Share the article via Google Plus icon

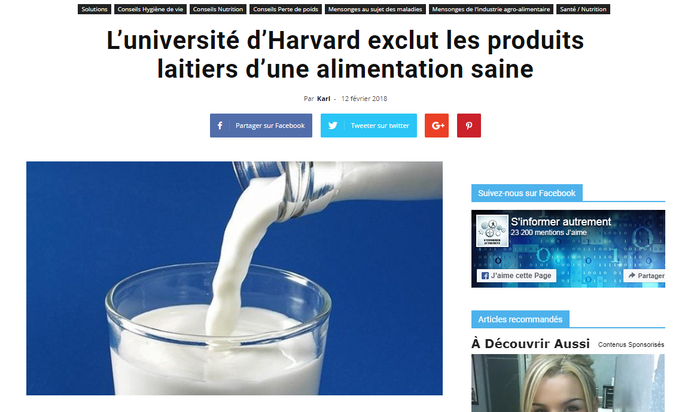pos(437,125)
